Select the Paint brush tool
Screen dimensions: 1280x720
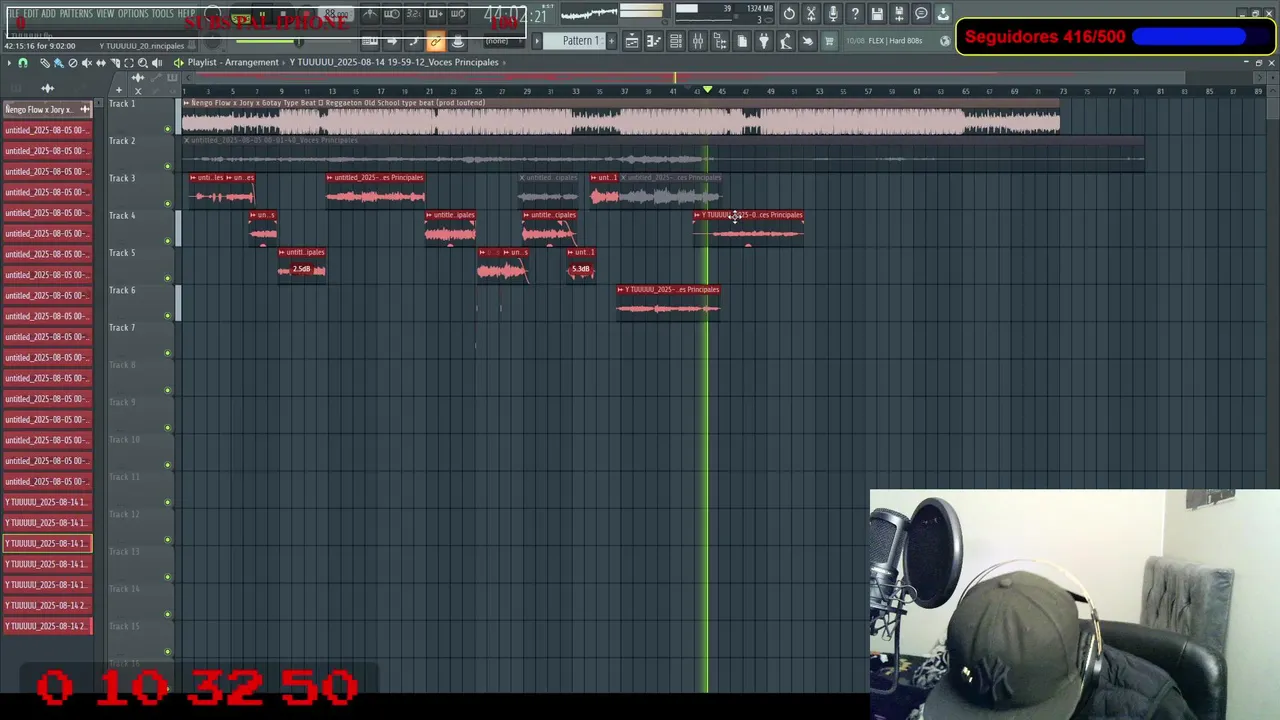pos(59,63)
